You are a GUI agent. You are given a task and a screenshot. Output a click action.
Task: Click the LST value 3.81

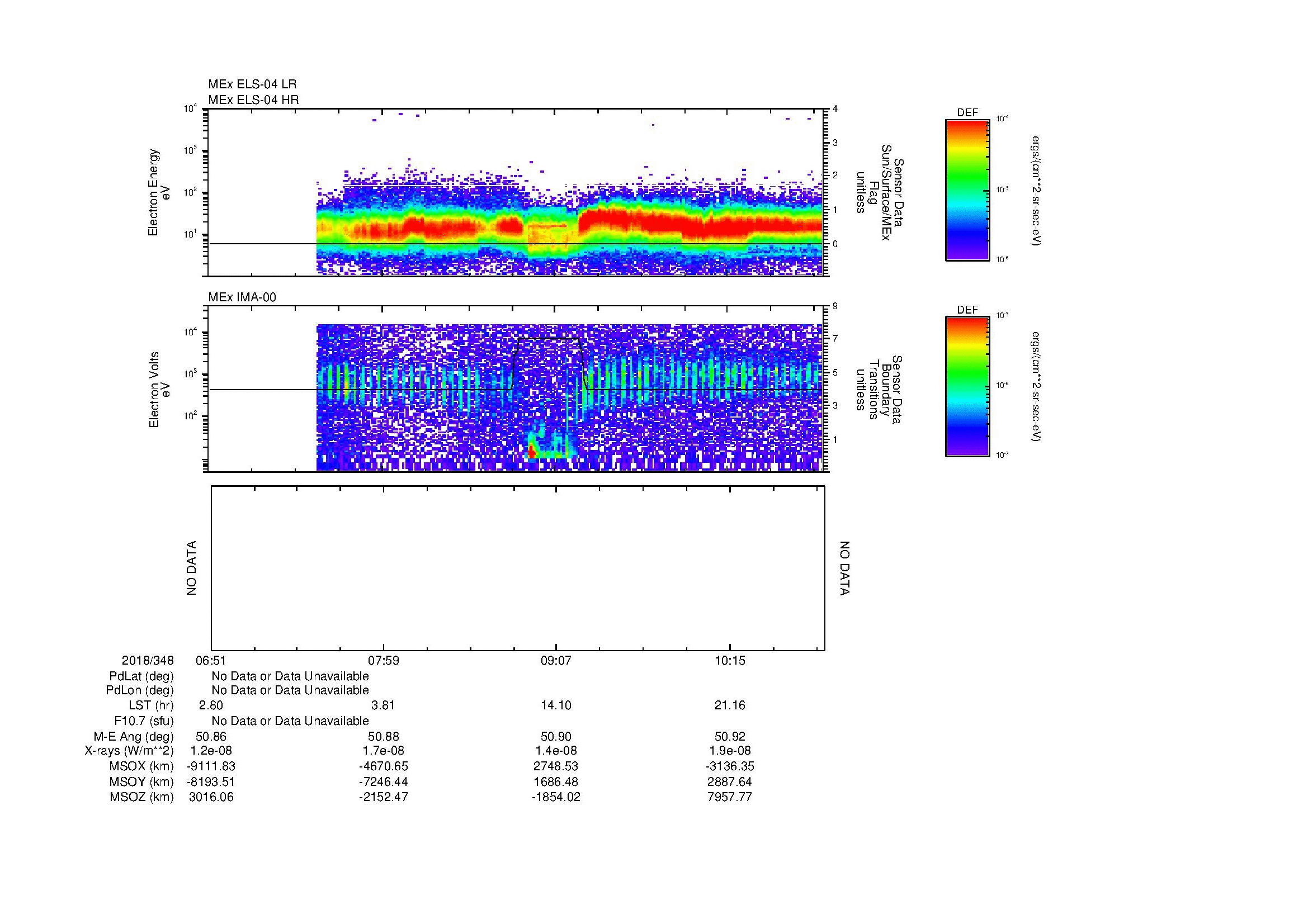coord(383,705)
